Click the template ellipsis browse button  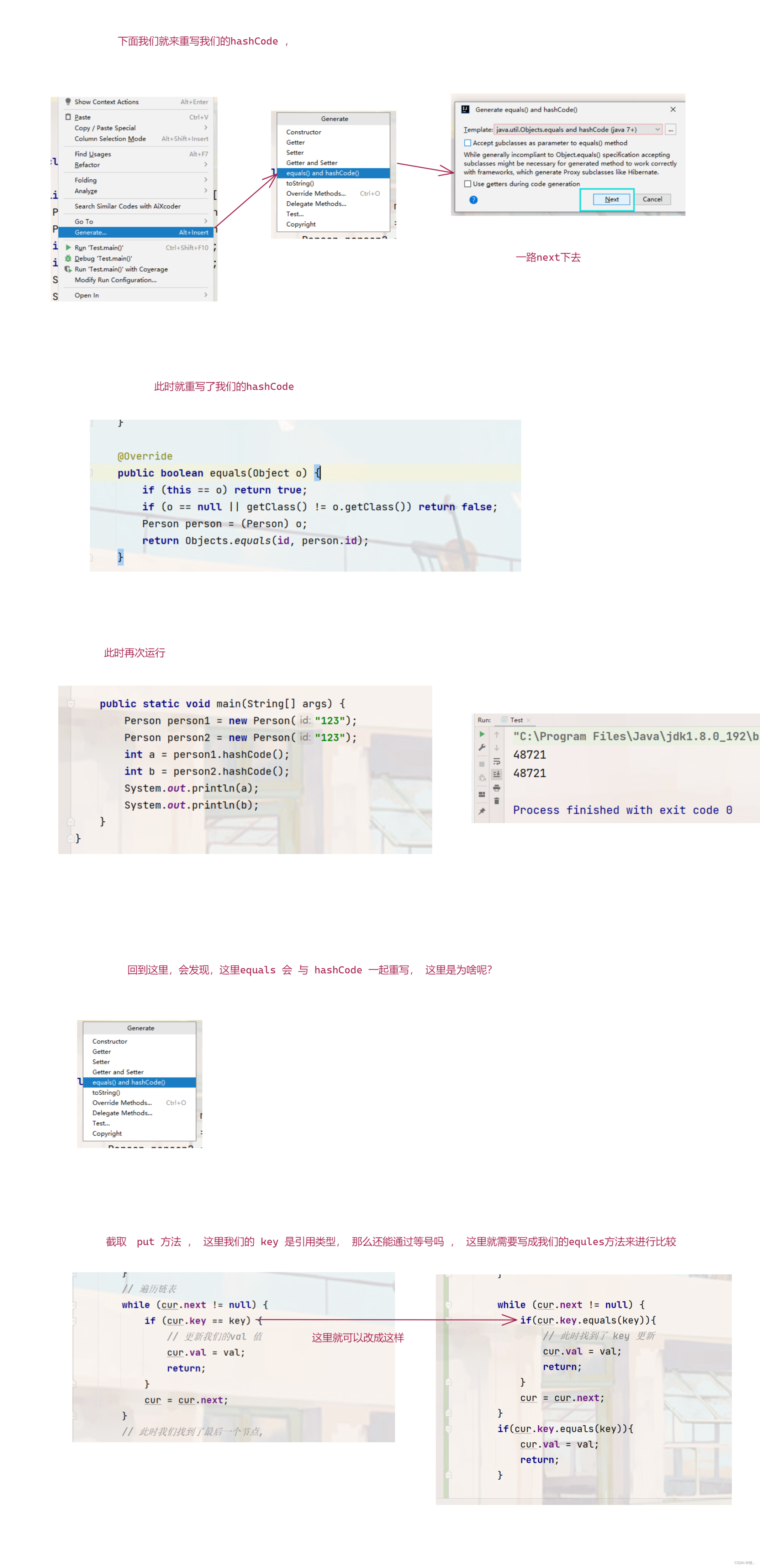click(x=671, y=130)
